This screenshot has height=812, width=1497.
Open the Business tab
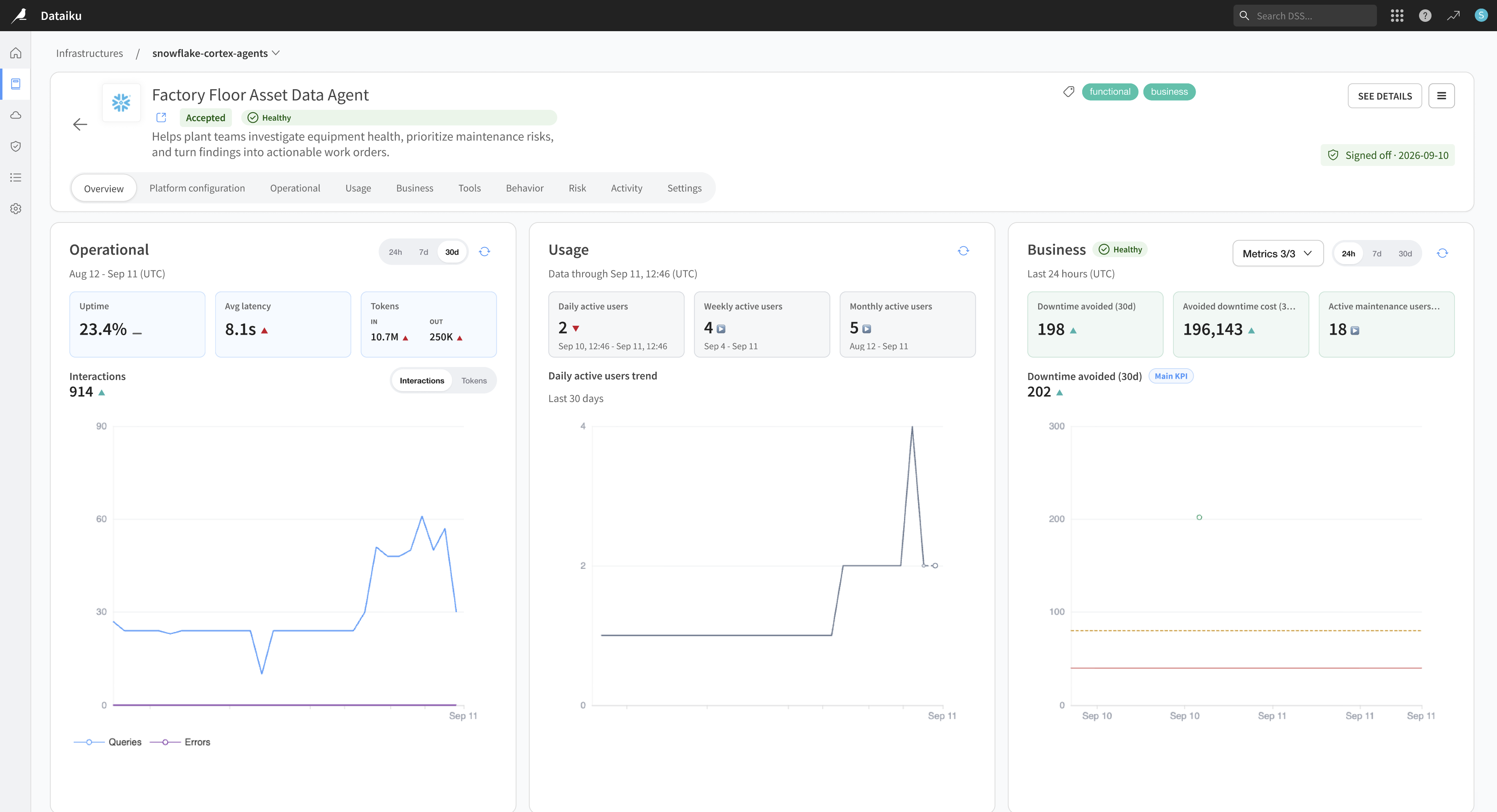[414, 187]
